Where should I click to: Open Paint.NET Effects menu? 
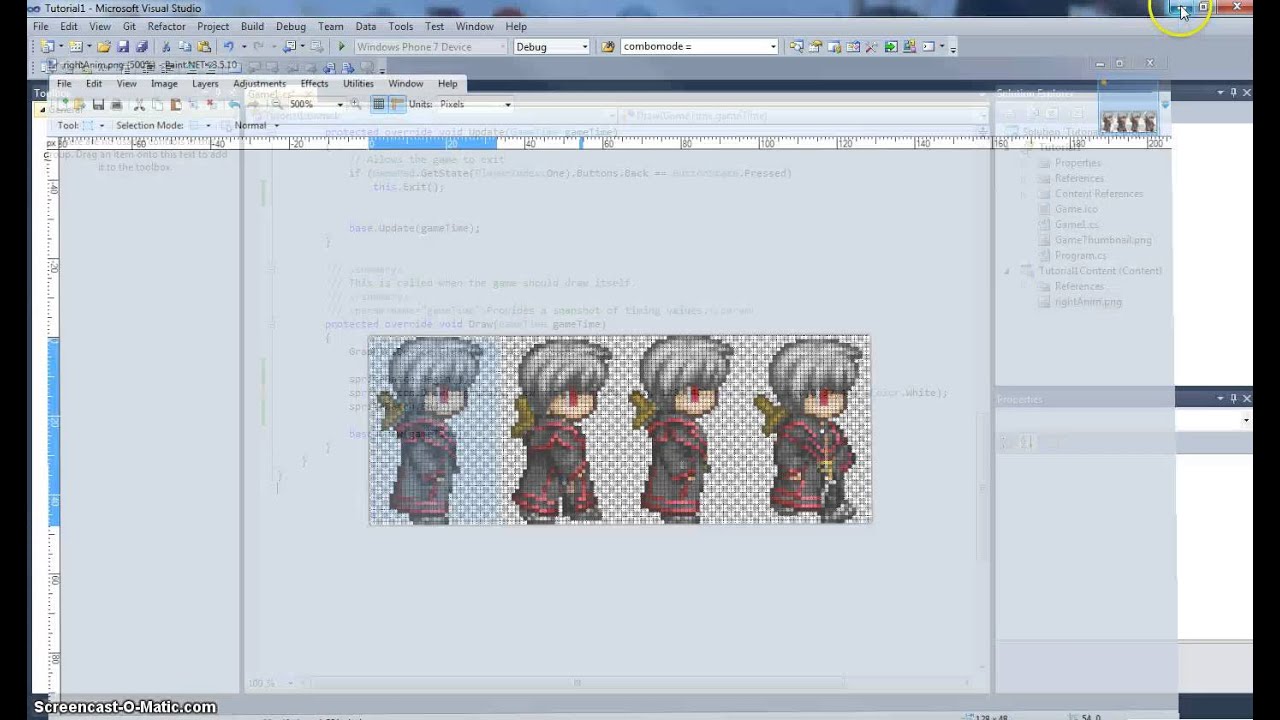[314, 84]
